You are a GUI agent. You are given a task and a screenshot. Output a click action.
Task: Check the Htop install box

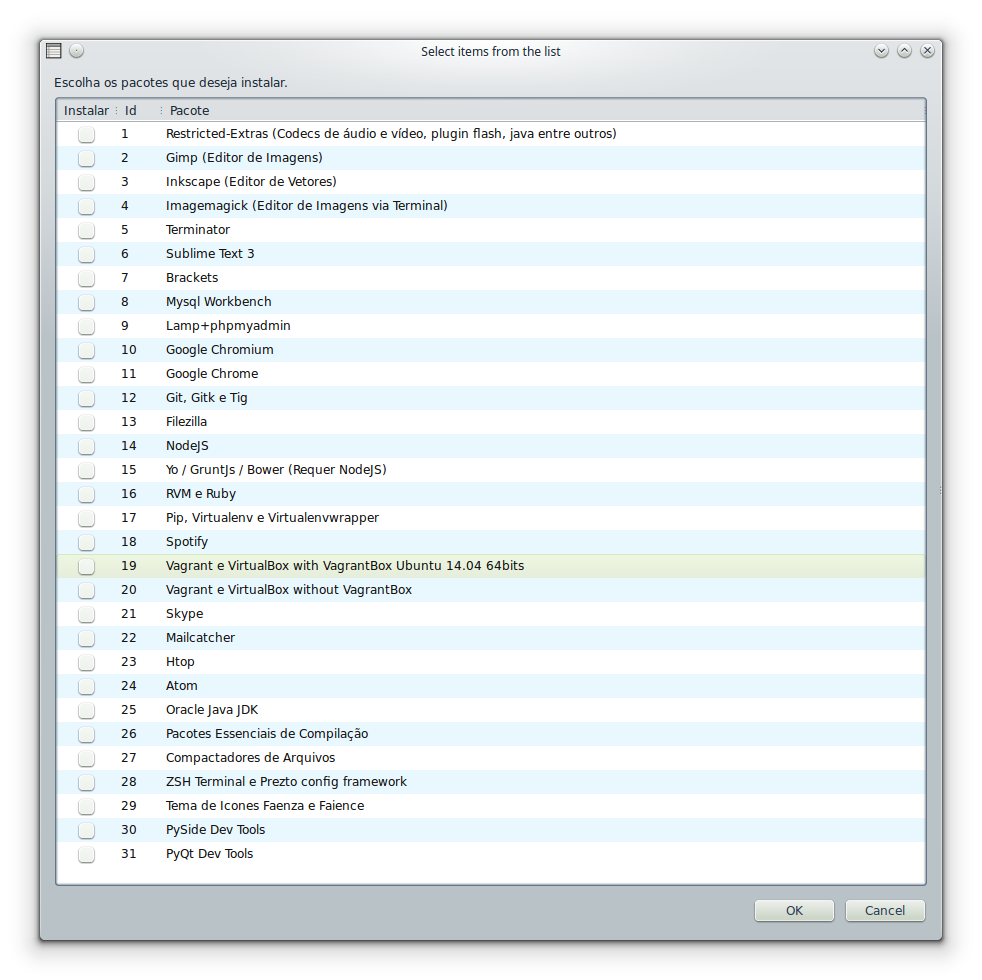click(x=86, y=662)
